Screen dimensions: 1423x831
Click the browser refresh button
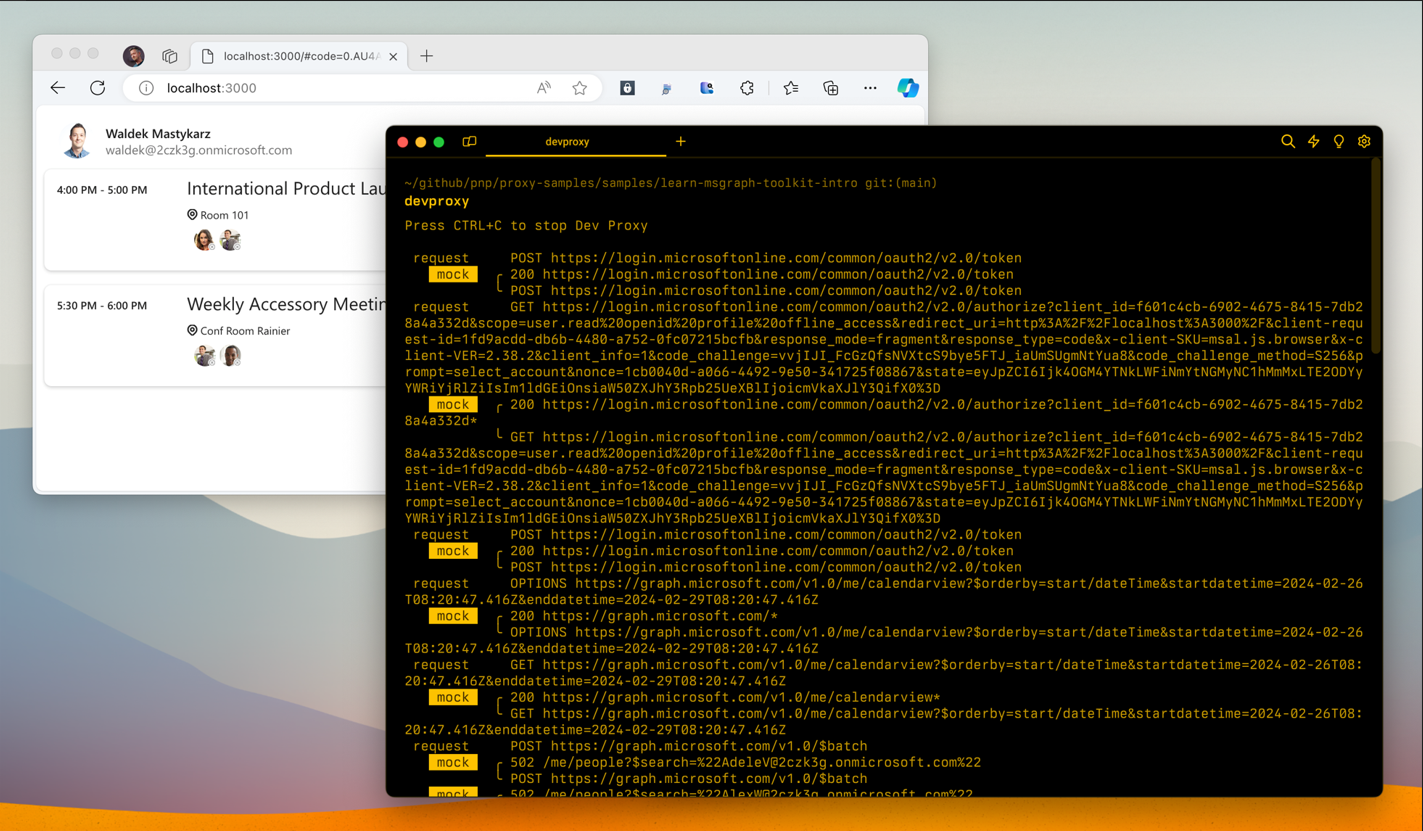pos(97,88)
